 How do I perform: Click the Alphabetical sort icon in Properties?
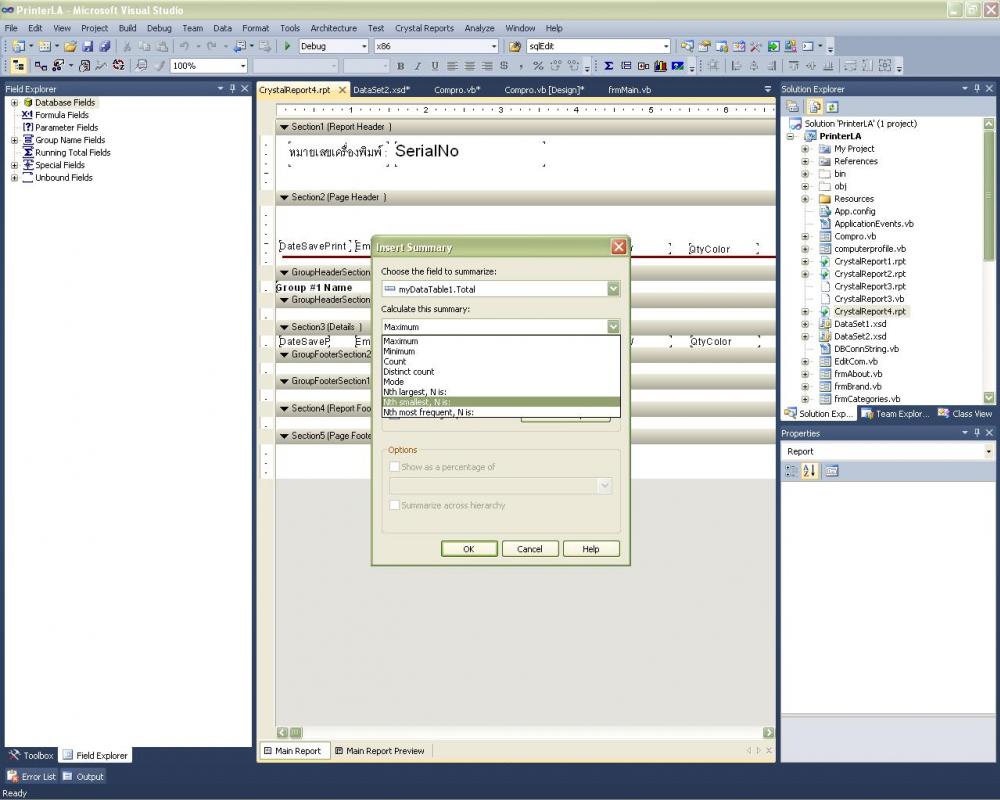pos(809,471)
